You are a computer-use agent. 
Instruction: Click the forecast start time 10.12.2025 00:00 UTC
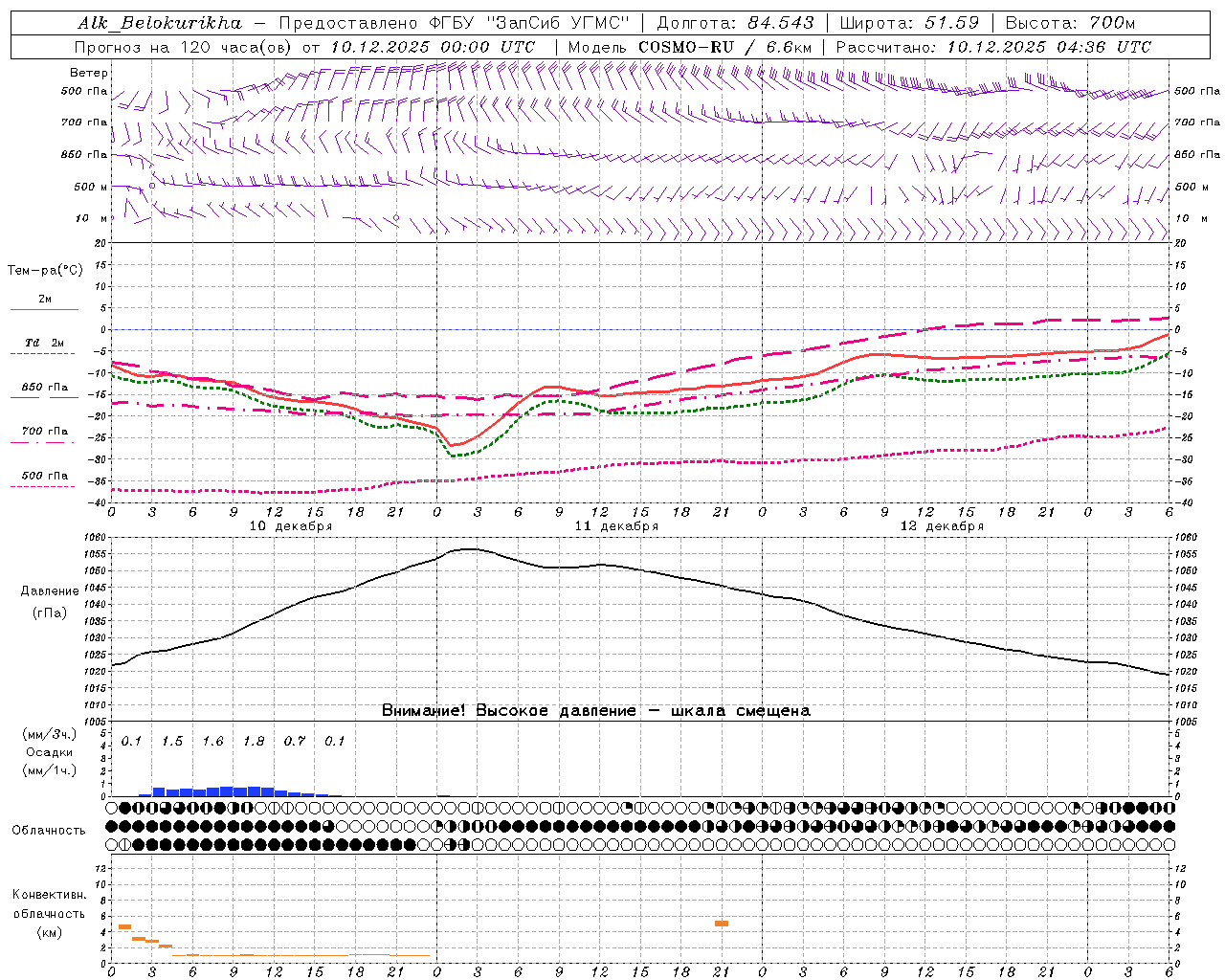(x=433, y=46)
